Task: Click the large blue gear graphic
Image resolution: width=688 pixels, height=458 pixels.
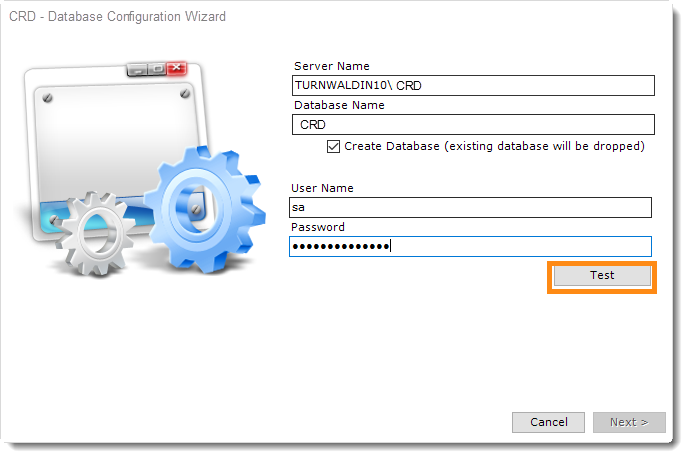Action: point(205,210)
